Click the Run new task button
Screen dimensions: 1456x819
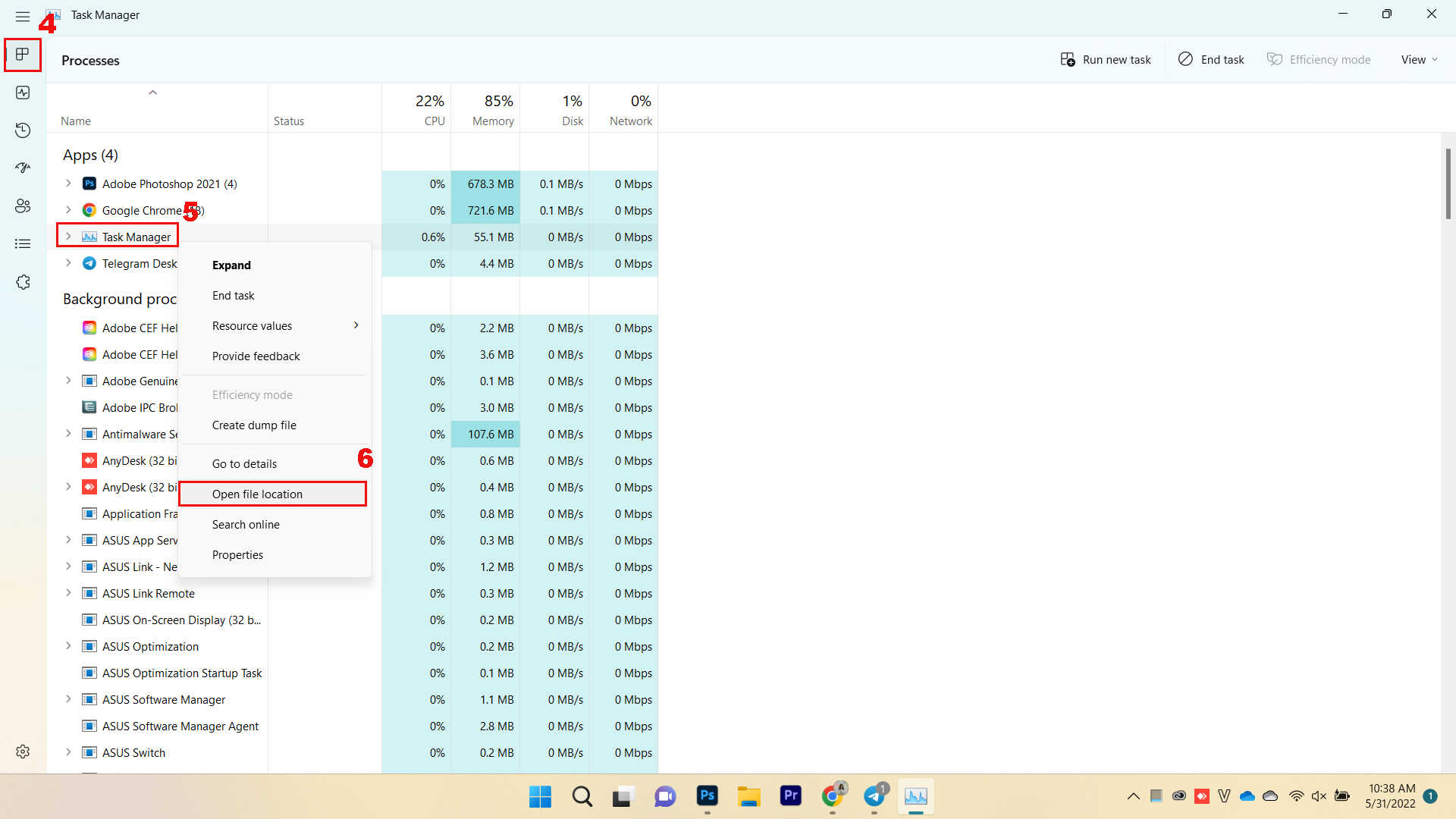[x=1106, y=60]
